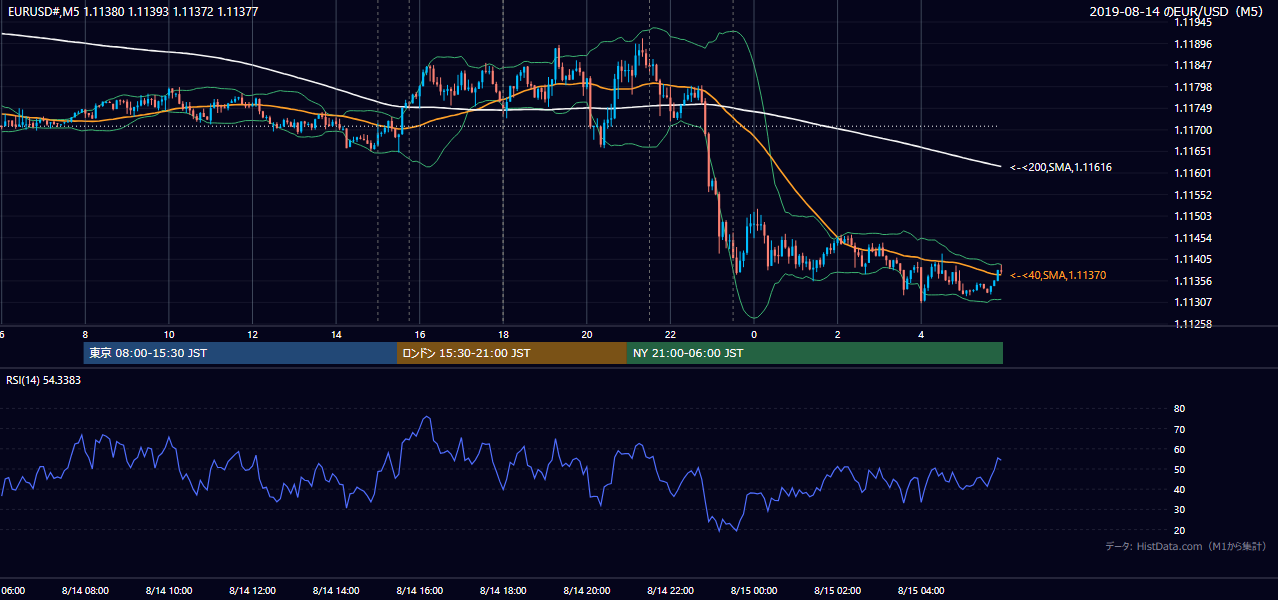Click the 200 SMA 1.11616 label

click(x=1061, y=168)
